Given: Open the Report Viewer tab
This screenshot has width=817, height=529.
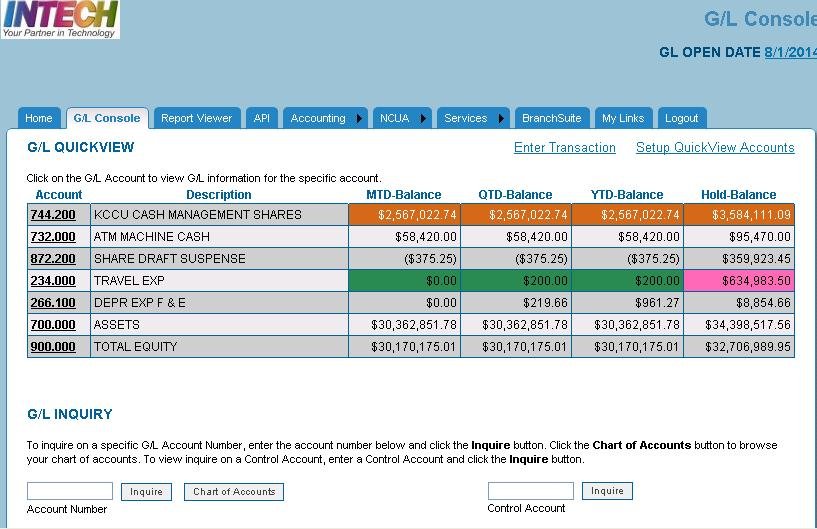Looking at the screenshot, I should tap(196, 118).
